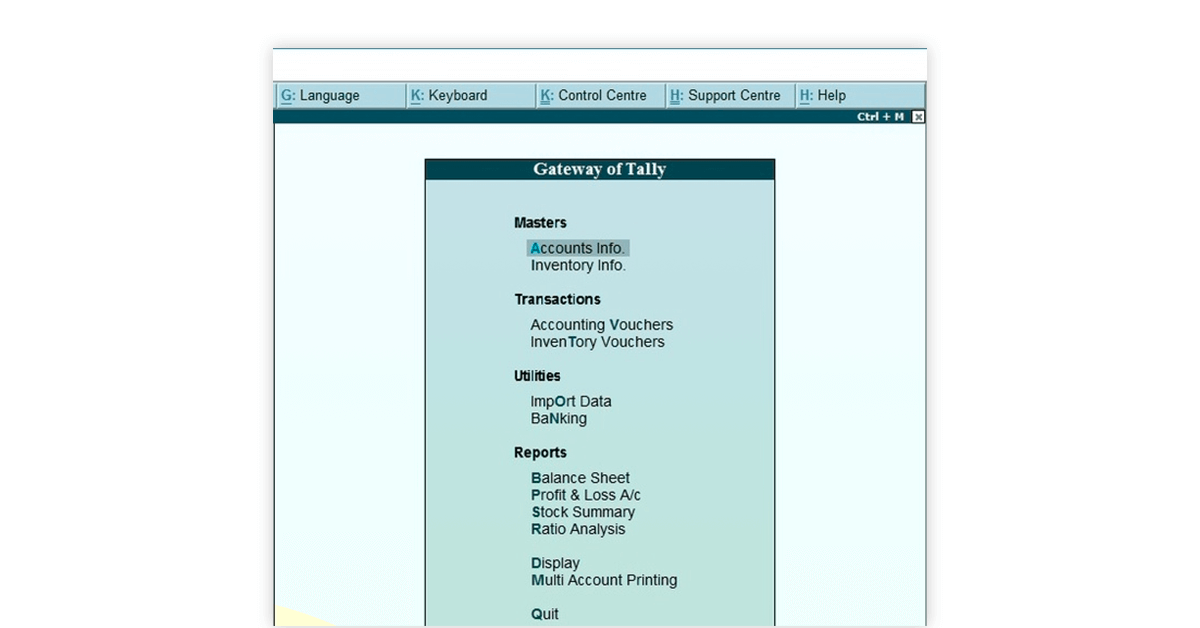Viewport: 1200px width, 628px height.
Task: Open the Stock Summary report
Action: 583,512
